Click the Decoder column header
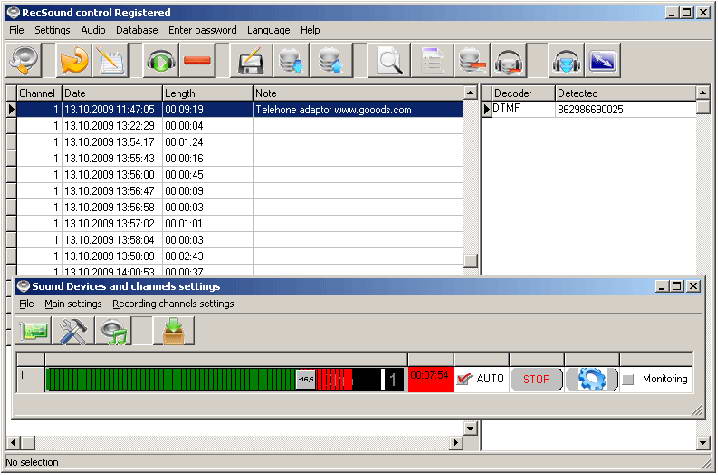 pyautogui.click(x=523, y=93)
